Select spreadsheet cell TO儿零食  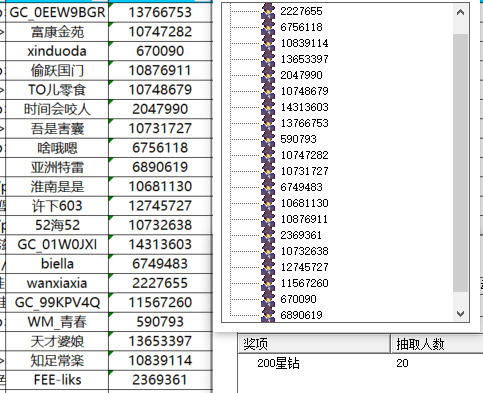coord(57,90)
